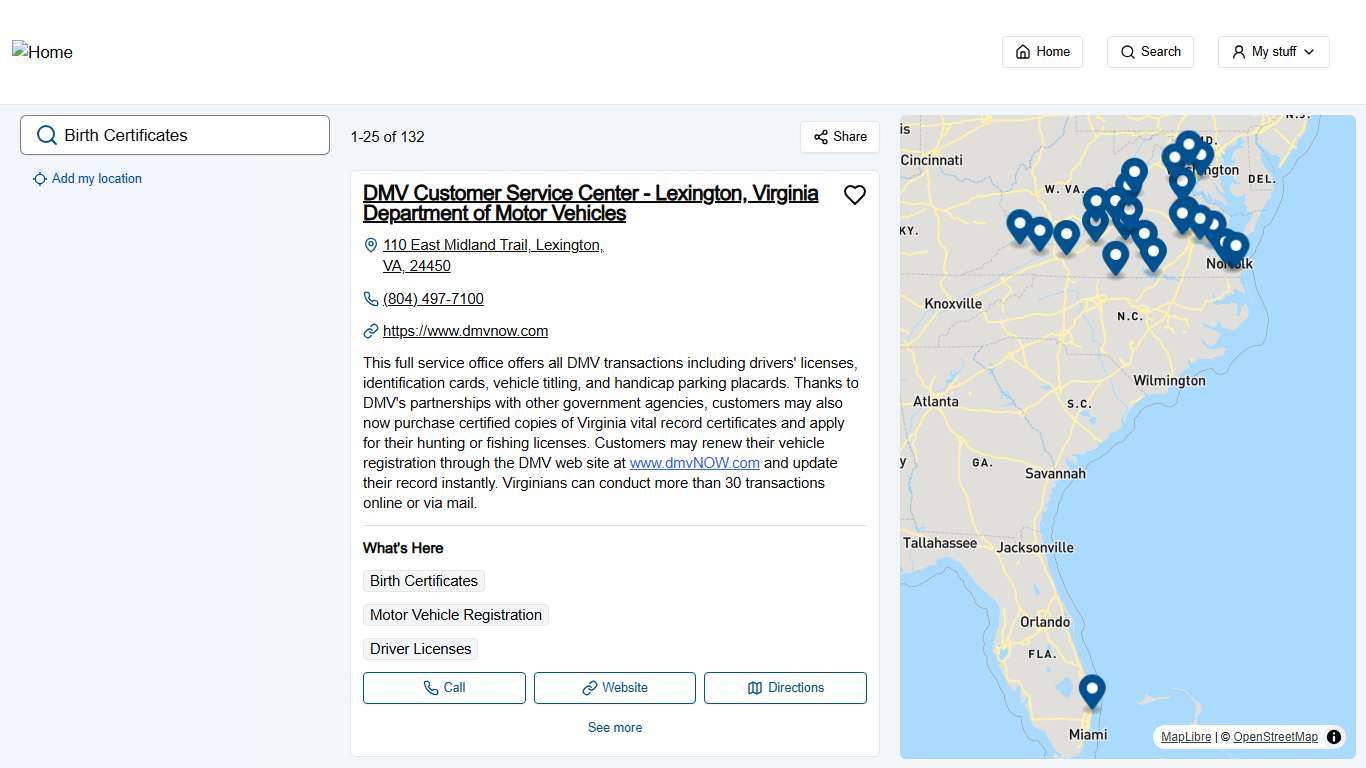Click the map pin near Norfolk
The width and height of the screenshot is (1366, 768).
(x=1236, y=247)
